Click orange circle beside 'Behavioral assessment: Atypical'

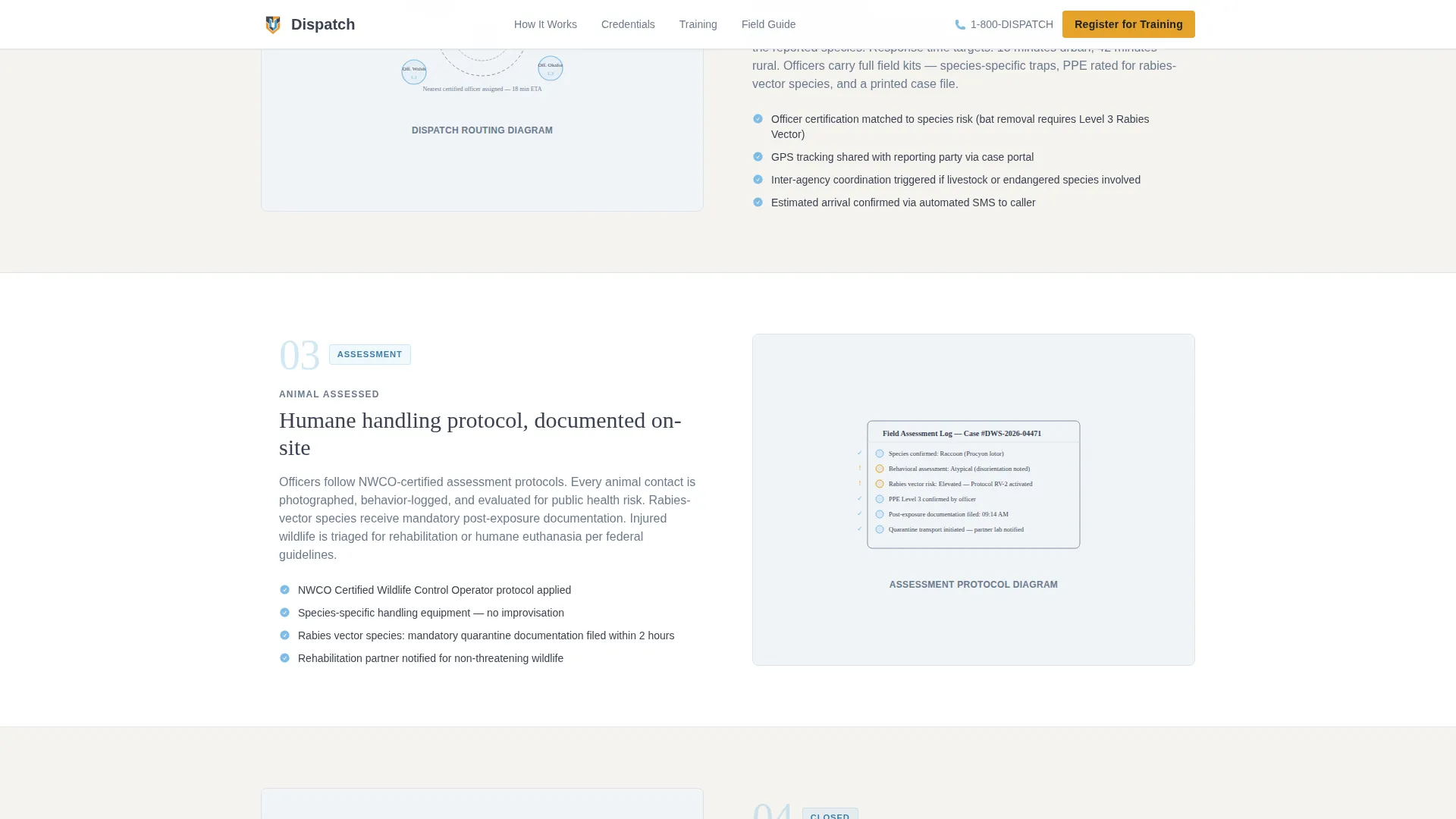coord(880,469)
